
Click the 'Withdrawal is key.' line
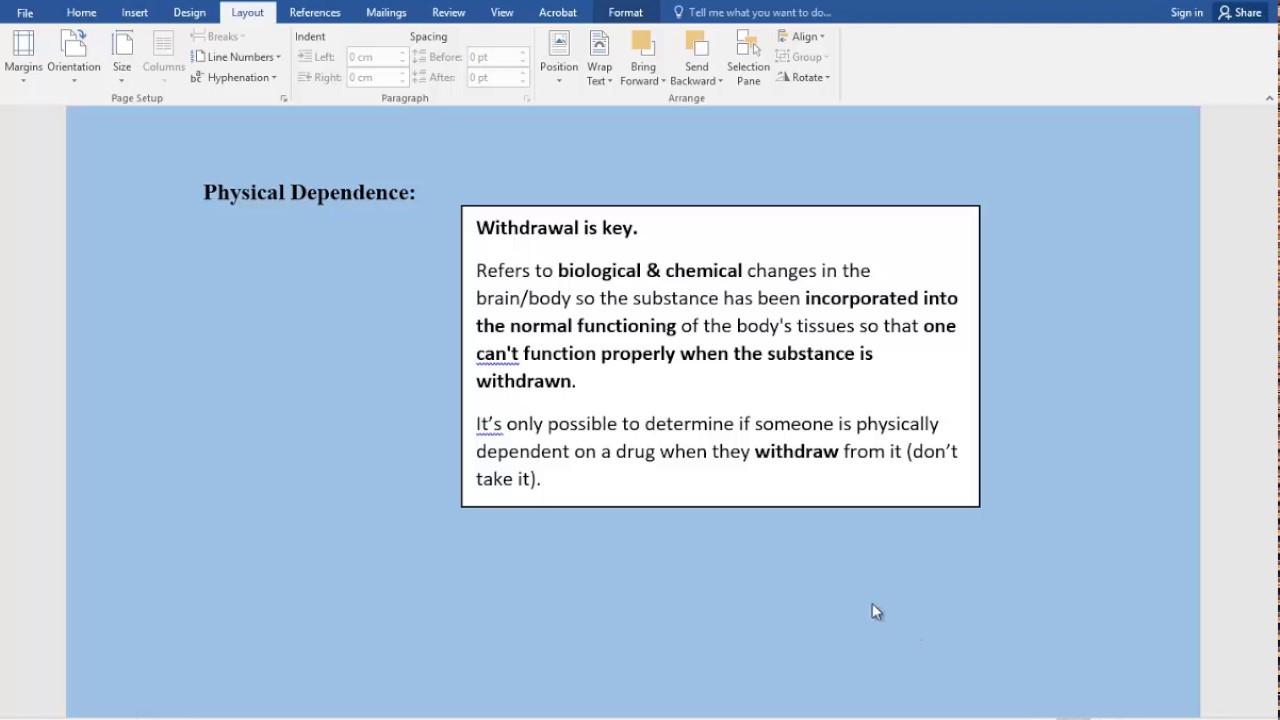click(557, 228)
